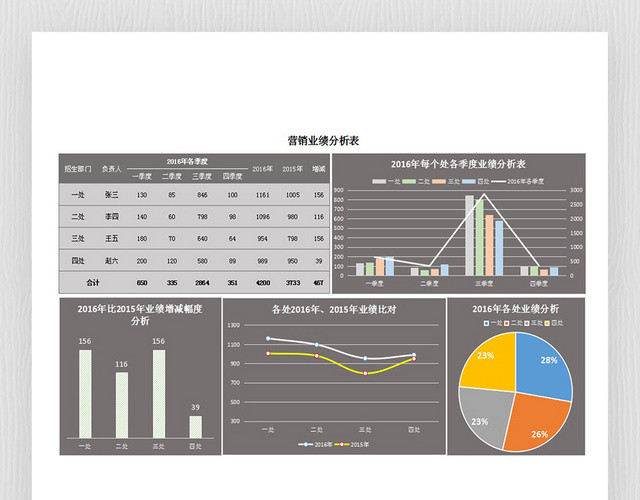Select the title 营销业绩分析表
This screenshot has height=500, width=640.
323,141
